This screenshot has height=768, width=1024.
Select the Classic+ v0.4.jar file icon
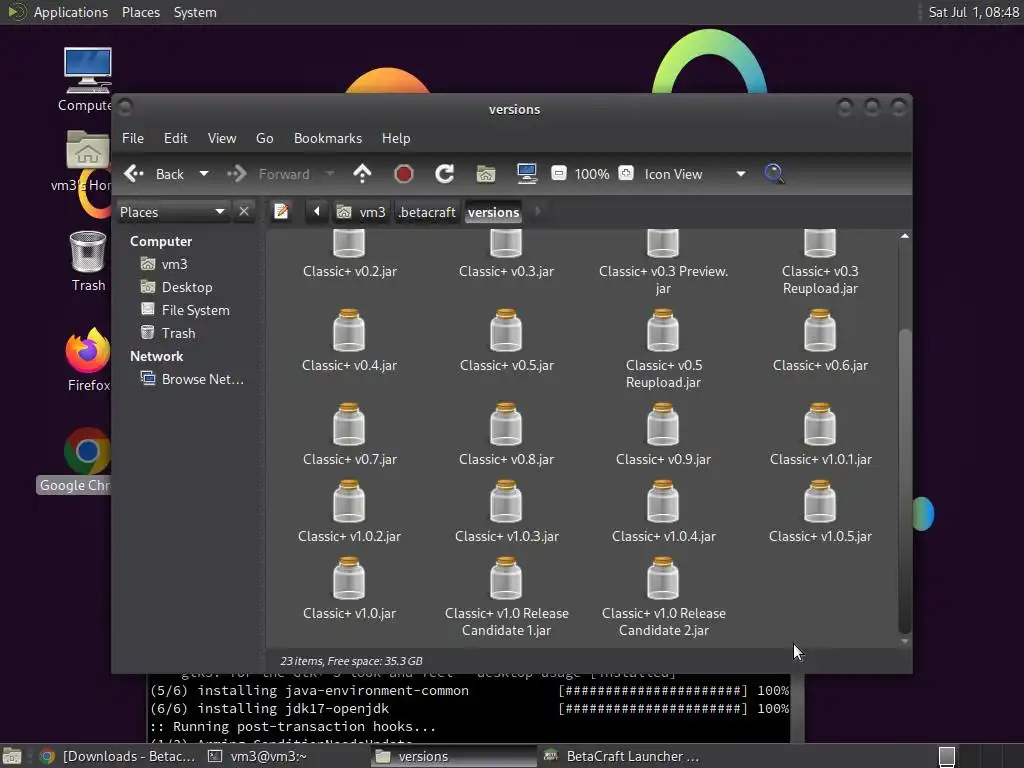[x=349, y=330]
